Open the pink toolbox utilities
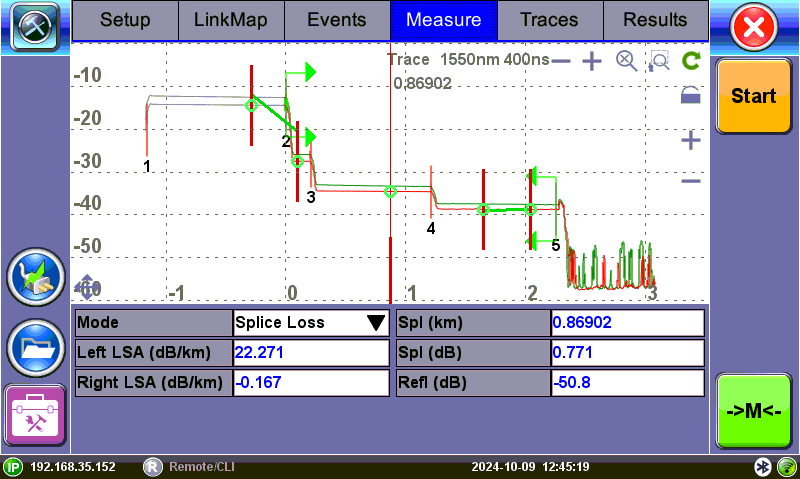The height and width of the screenshot is (479, 800). (x=35, y=414)
